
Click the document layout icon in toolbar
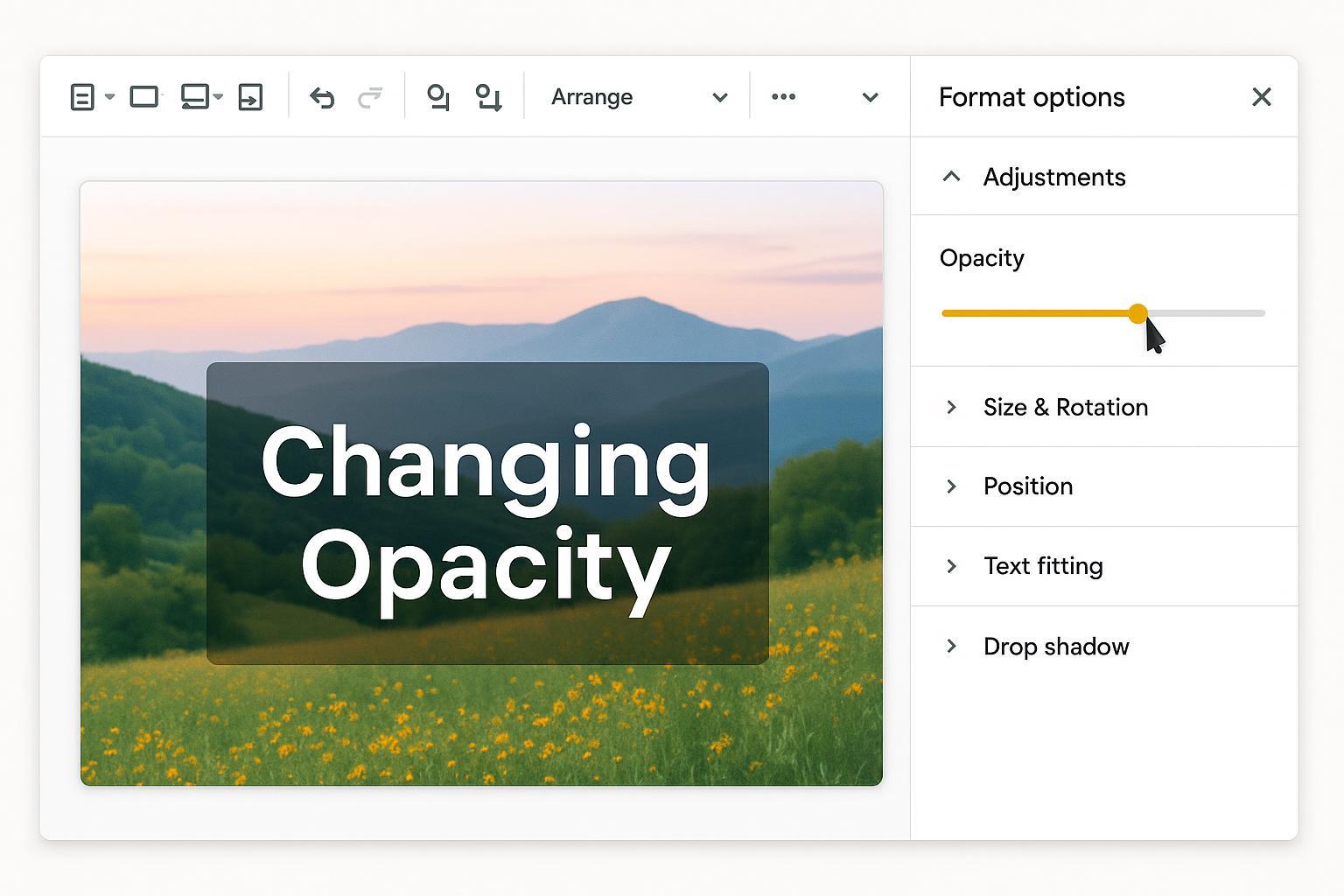tap(81, 97)
